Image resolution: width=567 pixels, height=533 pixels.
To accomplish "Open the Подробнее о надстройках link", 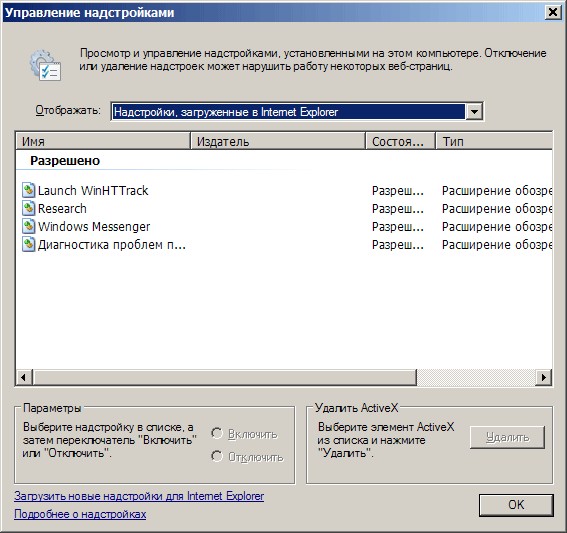I will point(80,514).
